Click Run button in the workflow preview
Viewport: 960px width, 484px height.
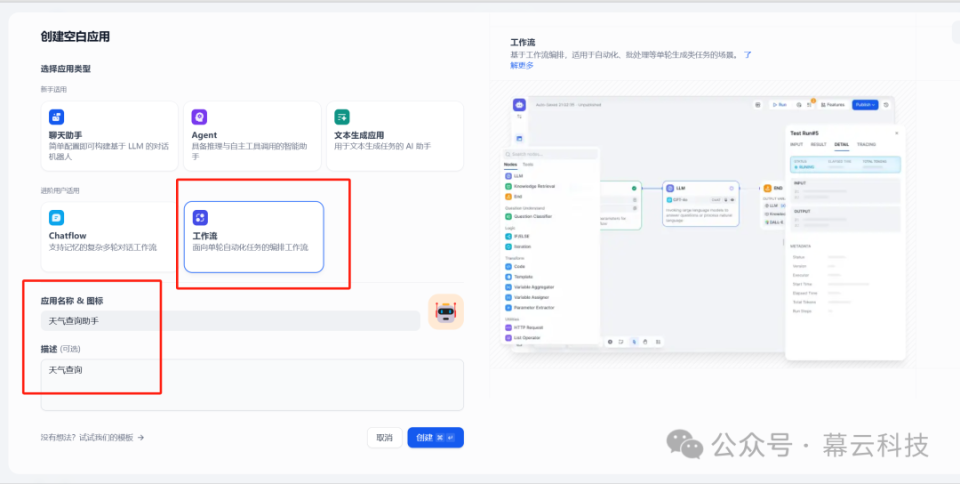[779, 105]
